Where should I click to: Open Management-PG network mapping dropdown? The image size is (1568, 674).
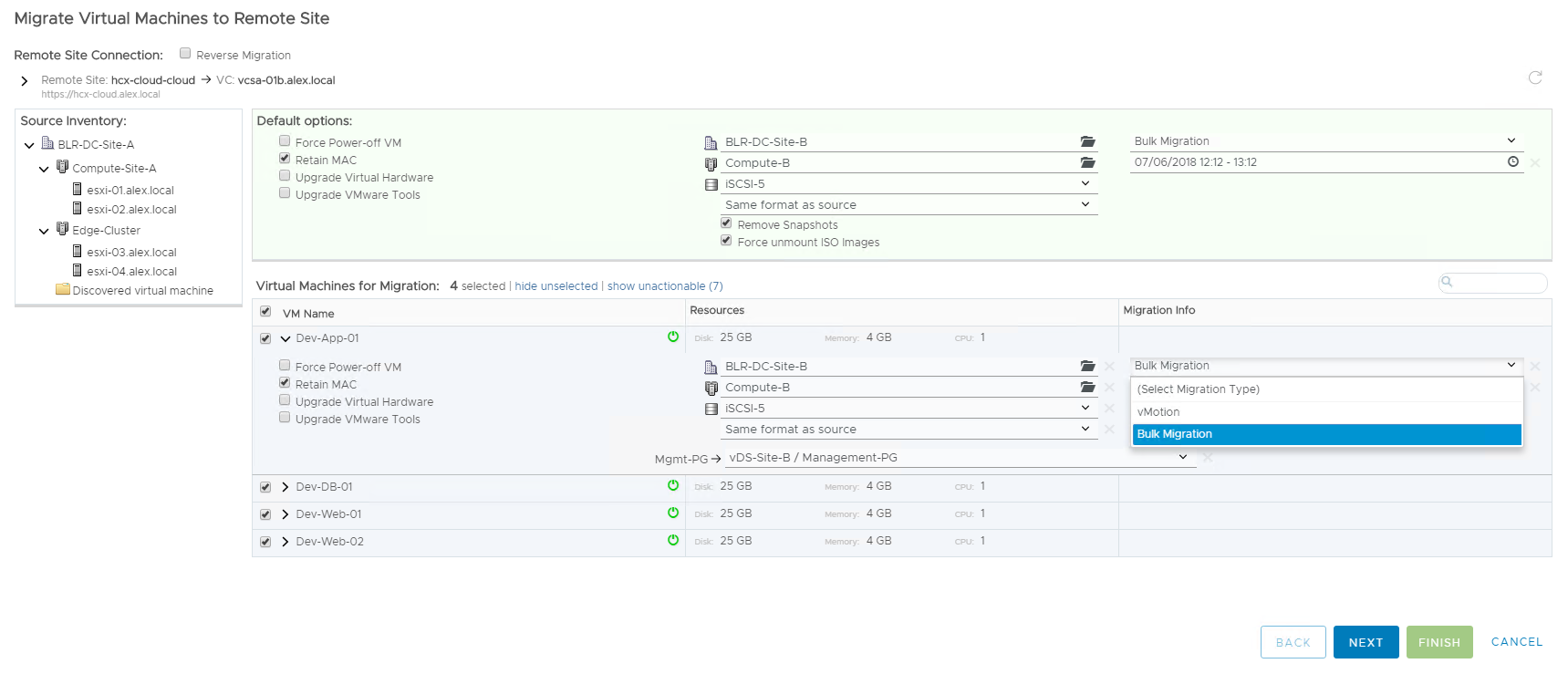pos(1182,457)
